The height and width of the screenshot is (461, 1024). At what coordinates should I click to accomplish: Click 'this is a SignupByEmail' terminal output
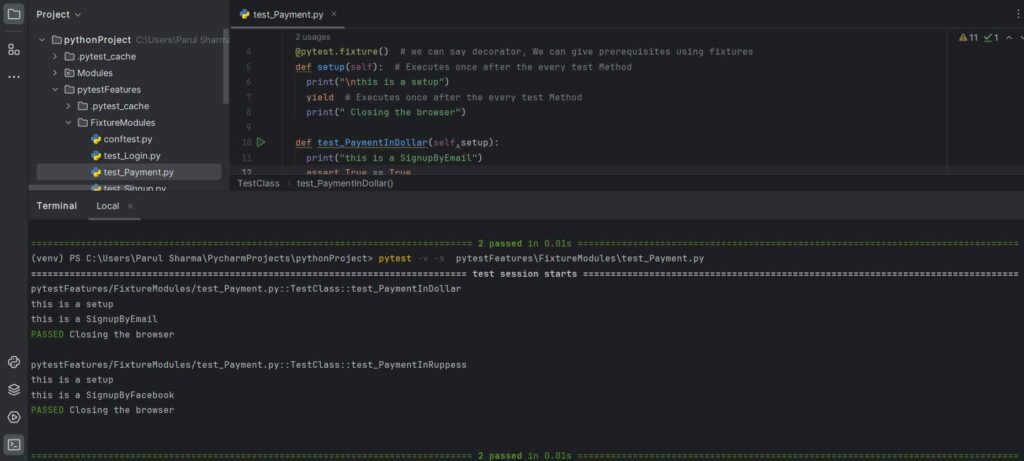pos(94,319)
